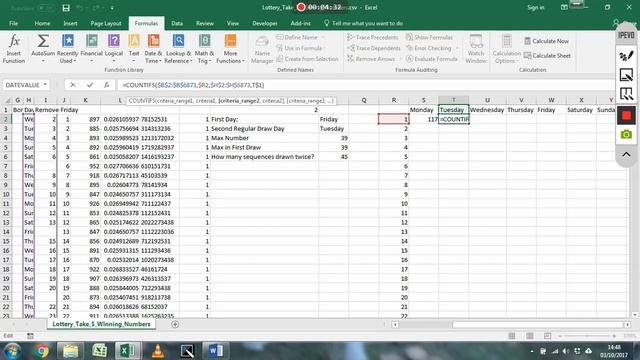640x360 pixels.
Task: Collapse the IPEVO toolbar chevron
Action: (626, 155)
